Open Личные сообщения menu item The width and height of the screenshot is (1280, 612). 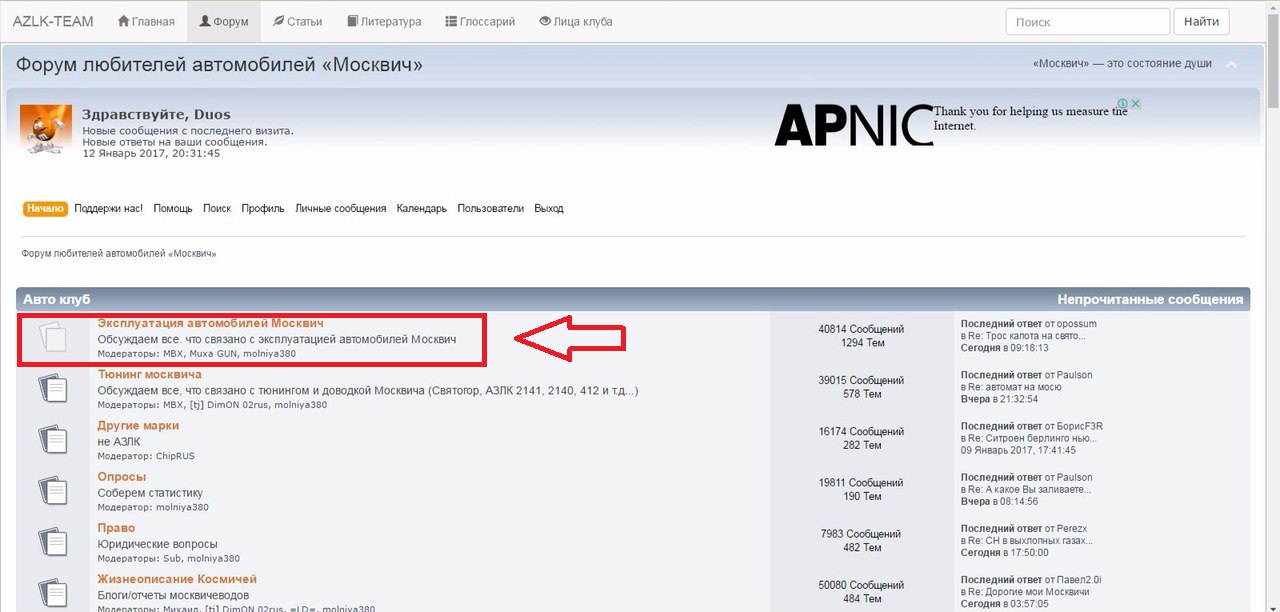pos(340,209)
